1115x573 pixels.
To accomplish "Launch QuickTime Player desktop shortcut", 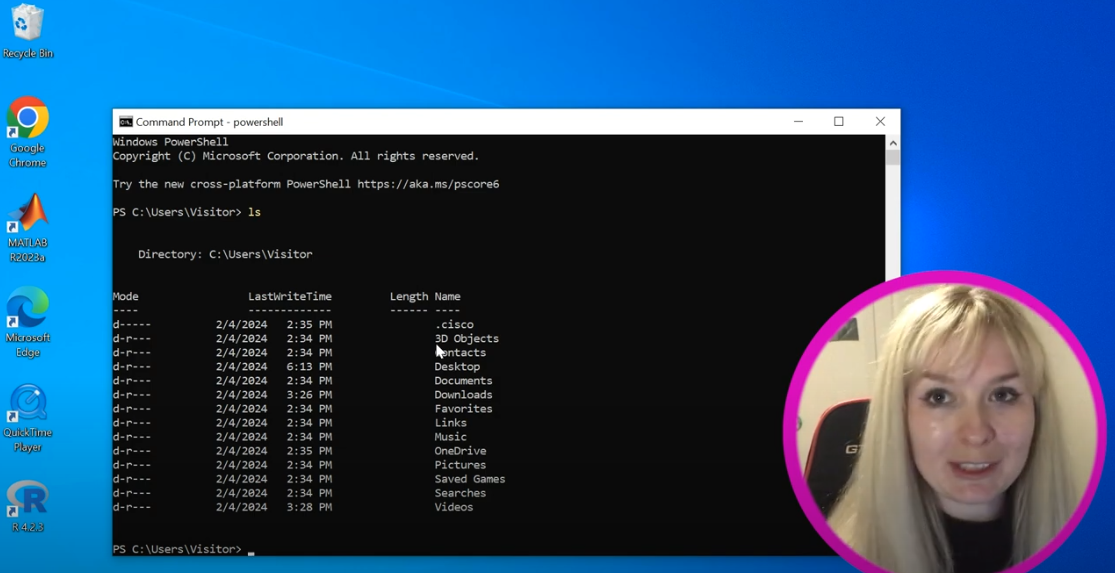I will (x=28, y=418).
